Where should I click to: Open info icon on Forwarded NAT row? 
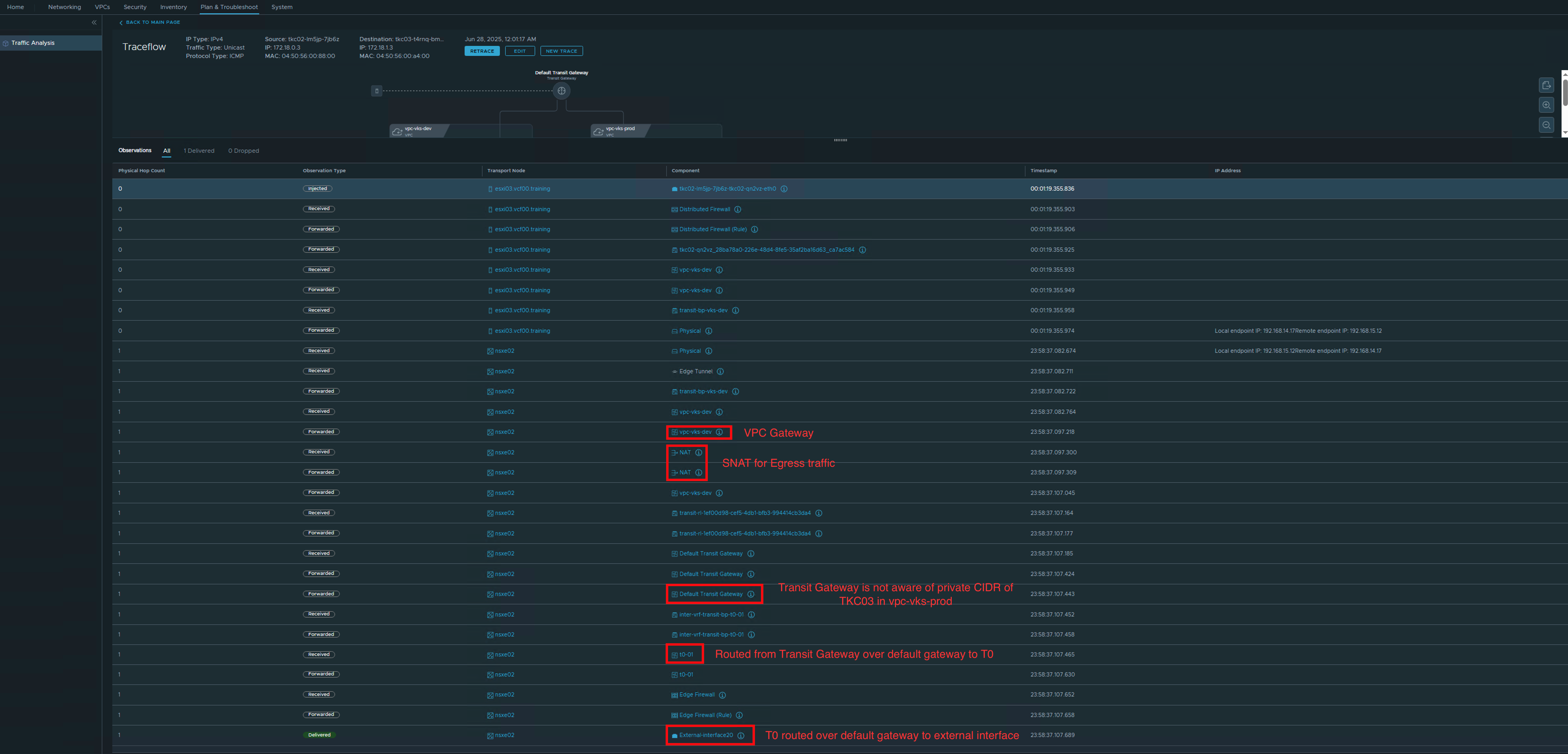click(x=699, y=472)
